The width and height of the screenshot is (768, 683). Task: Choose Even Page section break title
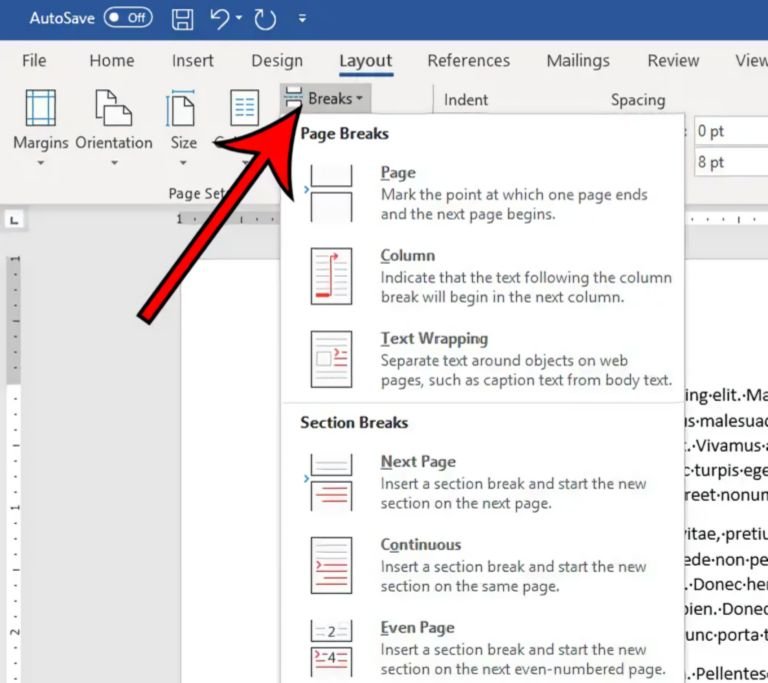tap(417, 628)
